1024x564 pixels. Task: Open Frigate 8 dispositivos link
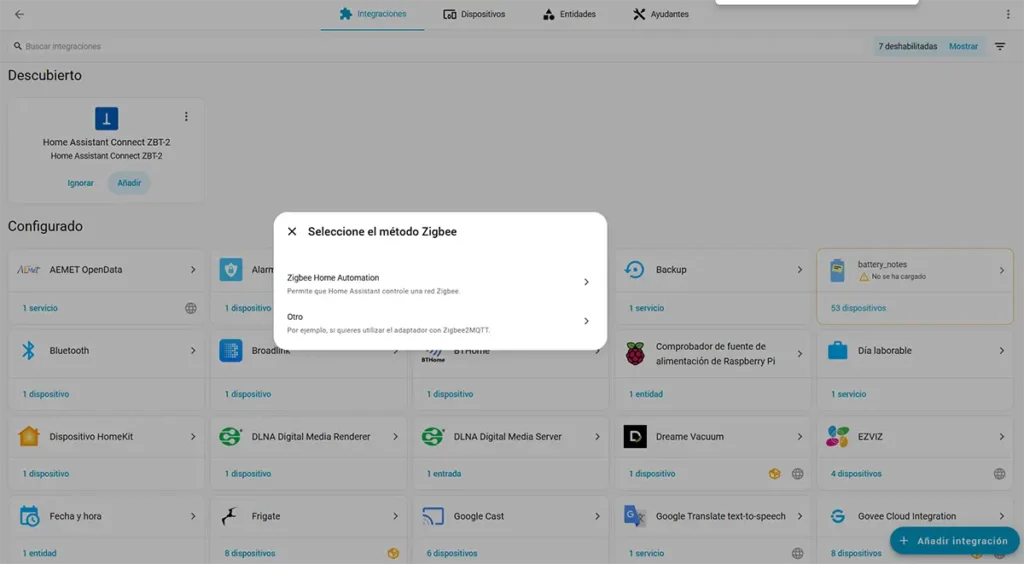pyautogui.click(x=249, y=554)
